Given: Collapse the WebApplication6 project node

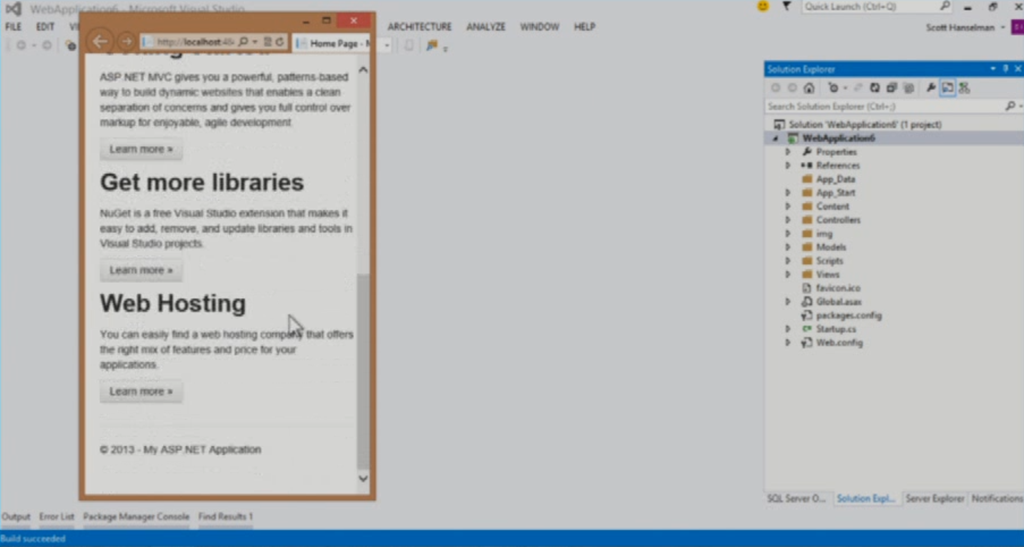Looking at the screenshot, I should click(776, 138).
